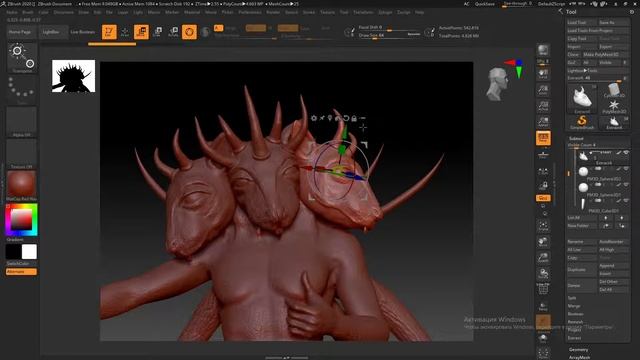Click the Scroll canvas icon
The width and height of the screenshot is (640, 360).
543,74
